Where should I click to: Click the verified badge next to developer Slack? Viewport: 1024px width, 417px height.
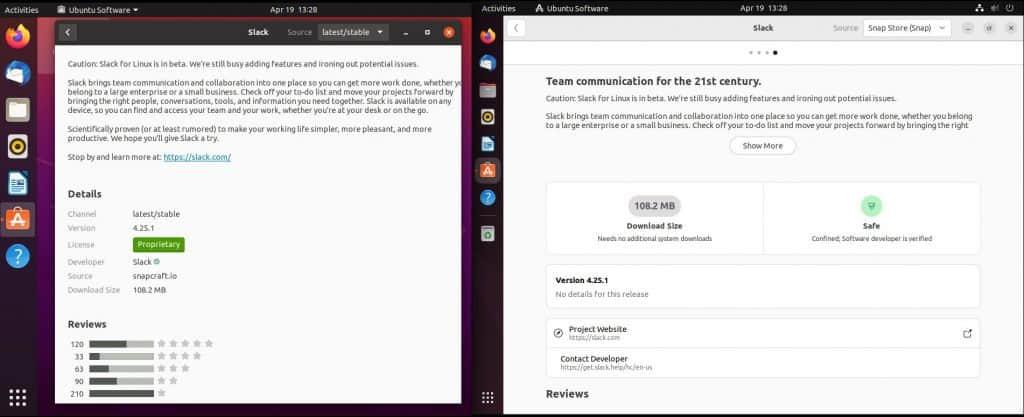157,262
